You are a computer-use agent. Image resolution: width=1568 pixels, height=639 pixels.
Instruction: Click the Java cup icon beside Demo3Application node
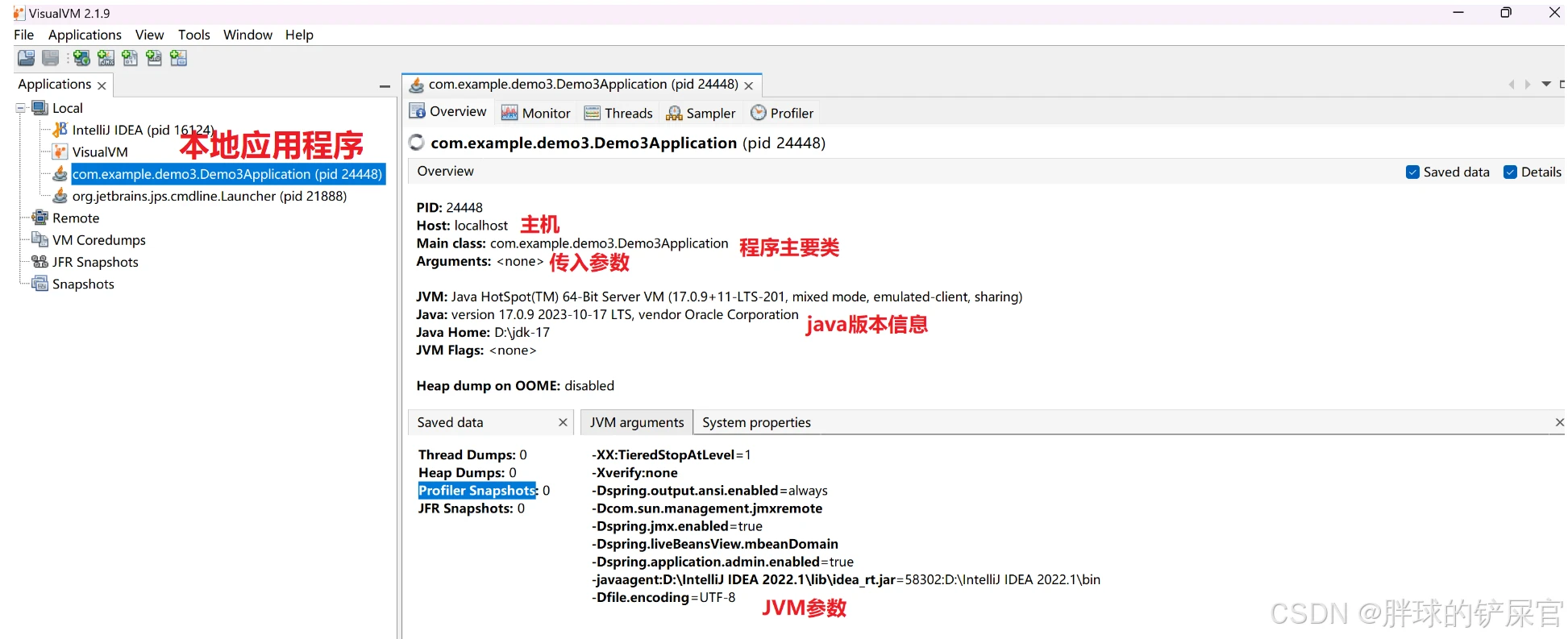pos(60,174)
